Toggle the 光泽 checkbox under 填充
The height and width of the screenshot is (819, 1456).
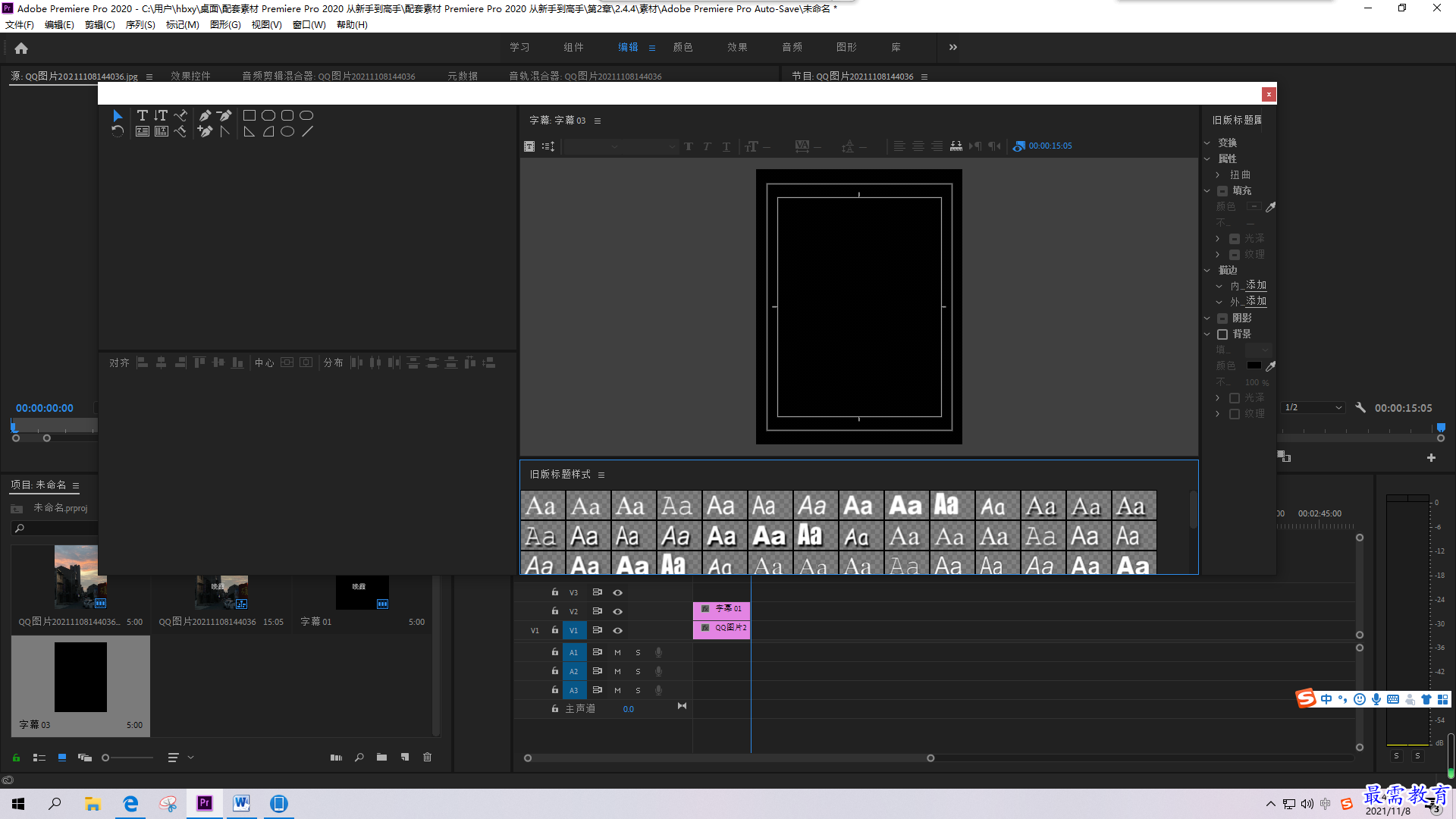[x=1235, y=239]
